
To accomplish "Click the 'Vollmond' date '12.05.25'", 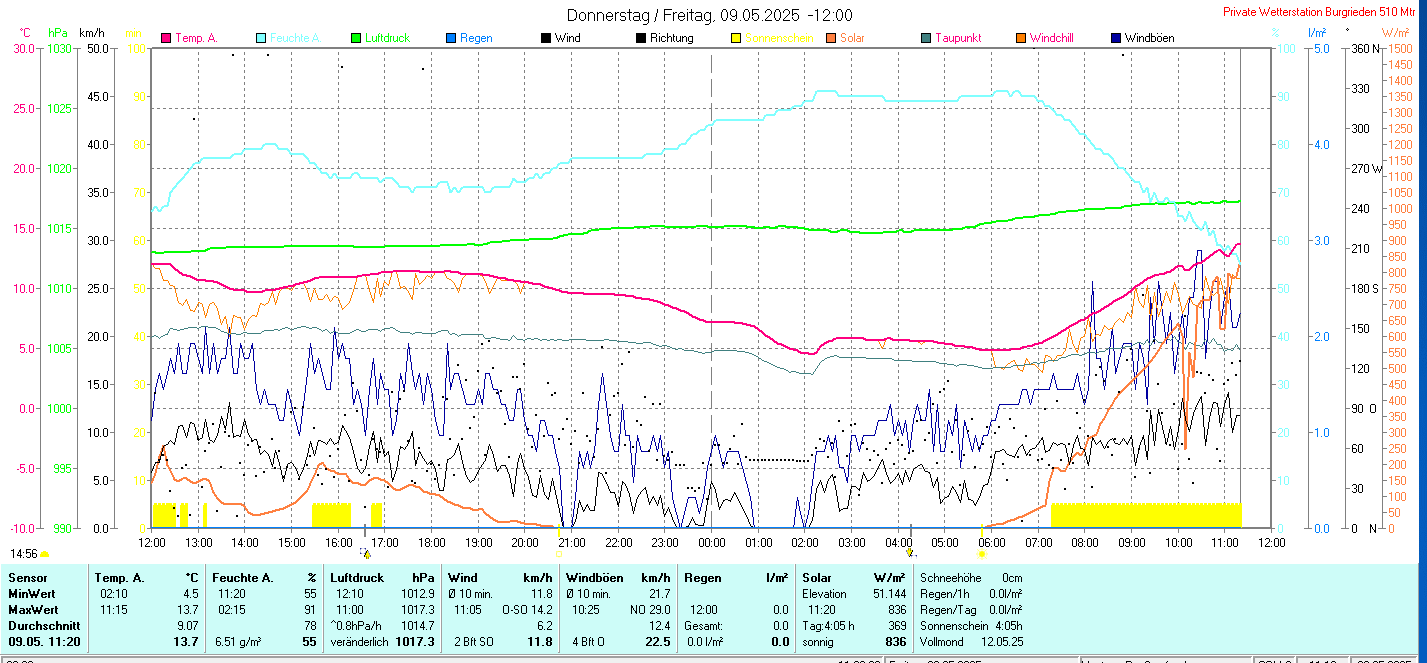I will pyautogui.click(x=1002, y=642).
